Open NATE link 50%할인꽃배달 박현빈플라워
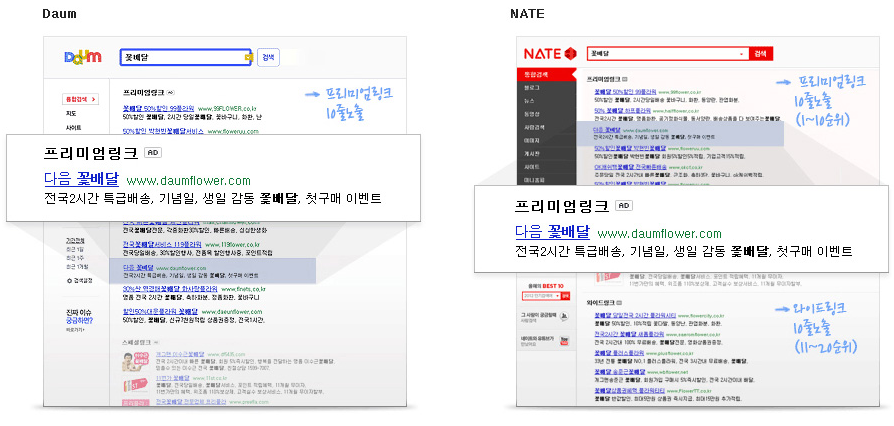The height and width of the screenshot is (426, 894). [628, 147]
